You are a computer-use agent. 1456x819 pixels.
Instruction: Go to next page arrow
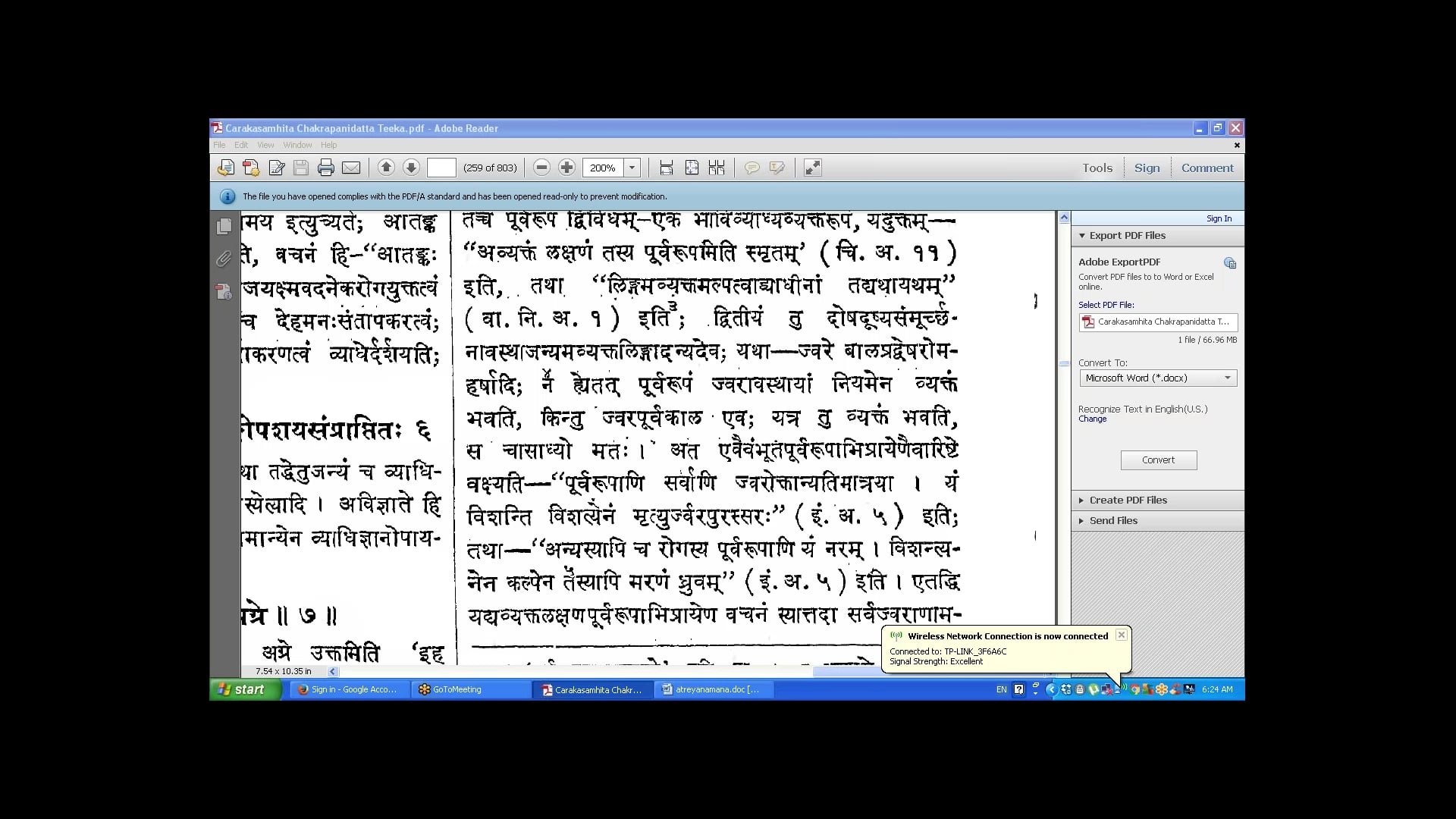pos(411,168)
